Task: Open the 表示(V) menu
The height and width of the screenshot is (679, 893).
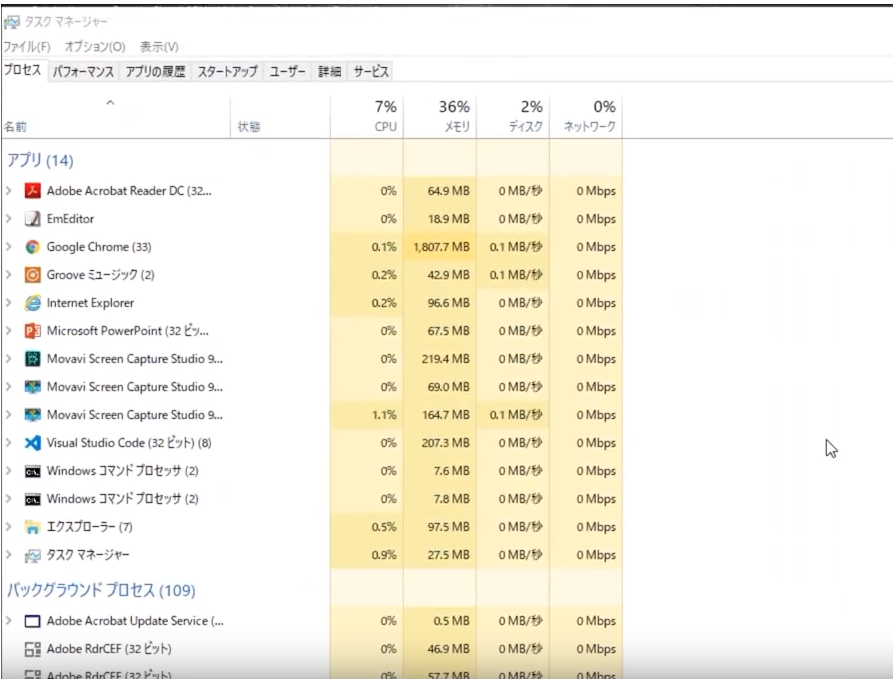Action: point(159,47)
